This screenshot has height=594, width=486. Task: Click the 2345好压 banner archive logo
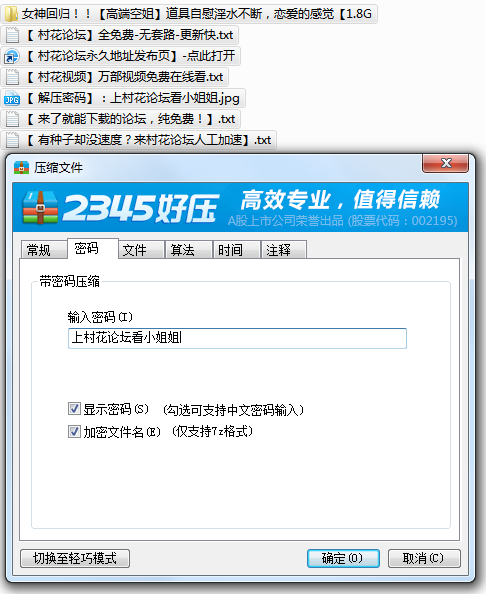click(40, 208)
